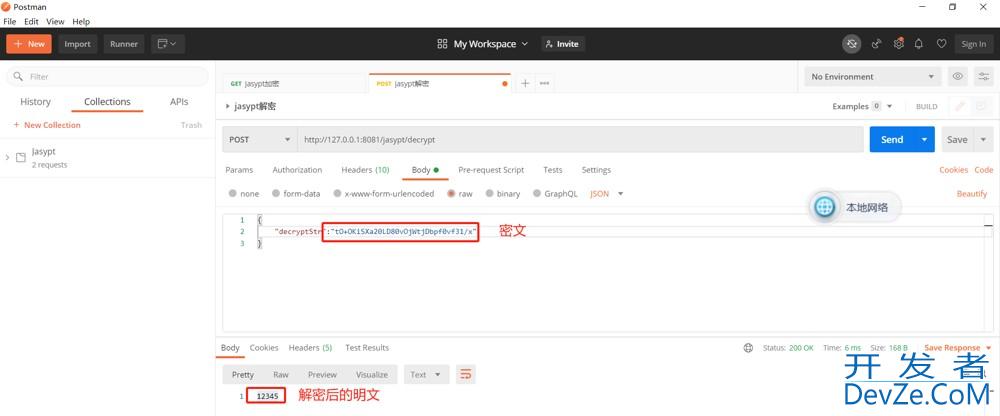Open the Send options arrow
The image size is (1000, 416).
coord(924,139)
